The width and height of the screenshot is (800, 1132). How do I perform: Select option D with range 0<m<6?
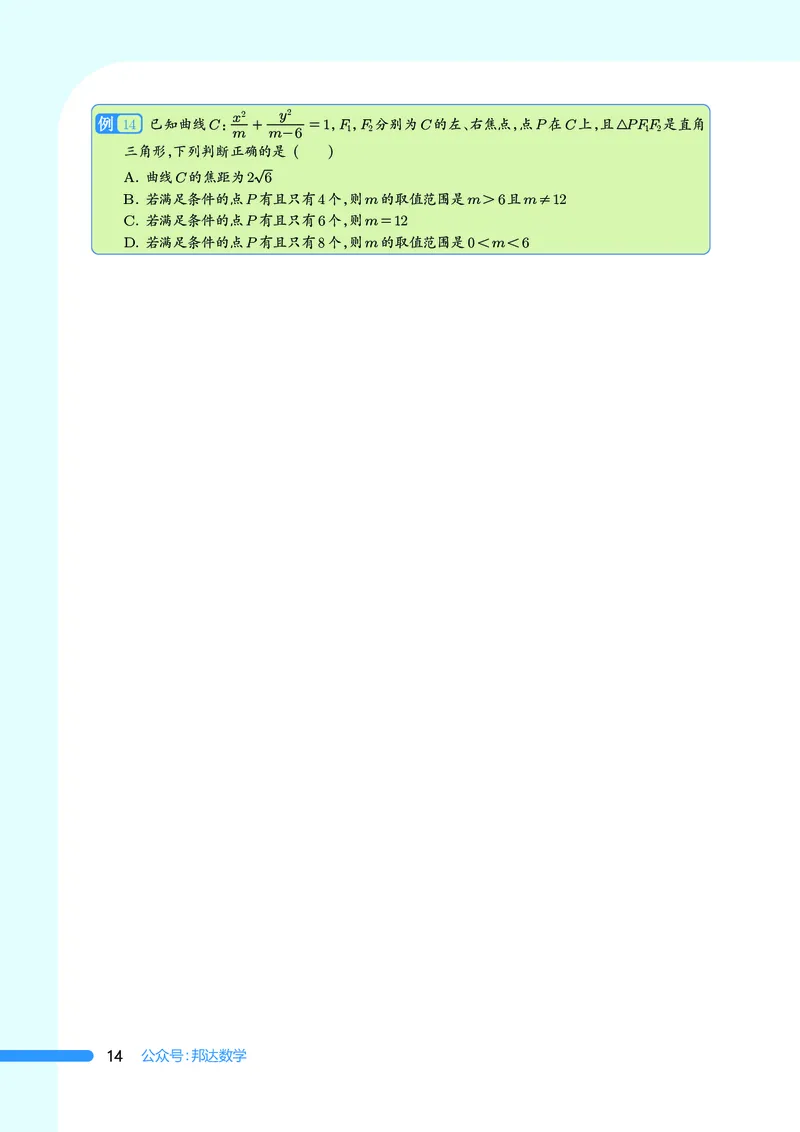(x=326, y=243)
